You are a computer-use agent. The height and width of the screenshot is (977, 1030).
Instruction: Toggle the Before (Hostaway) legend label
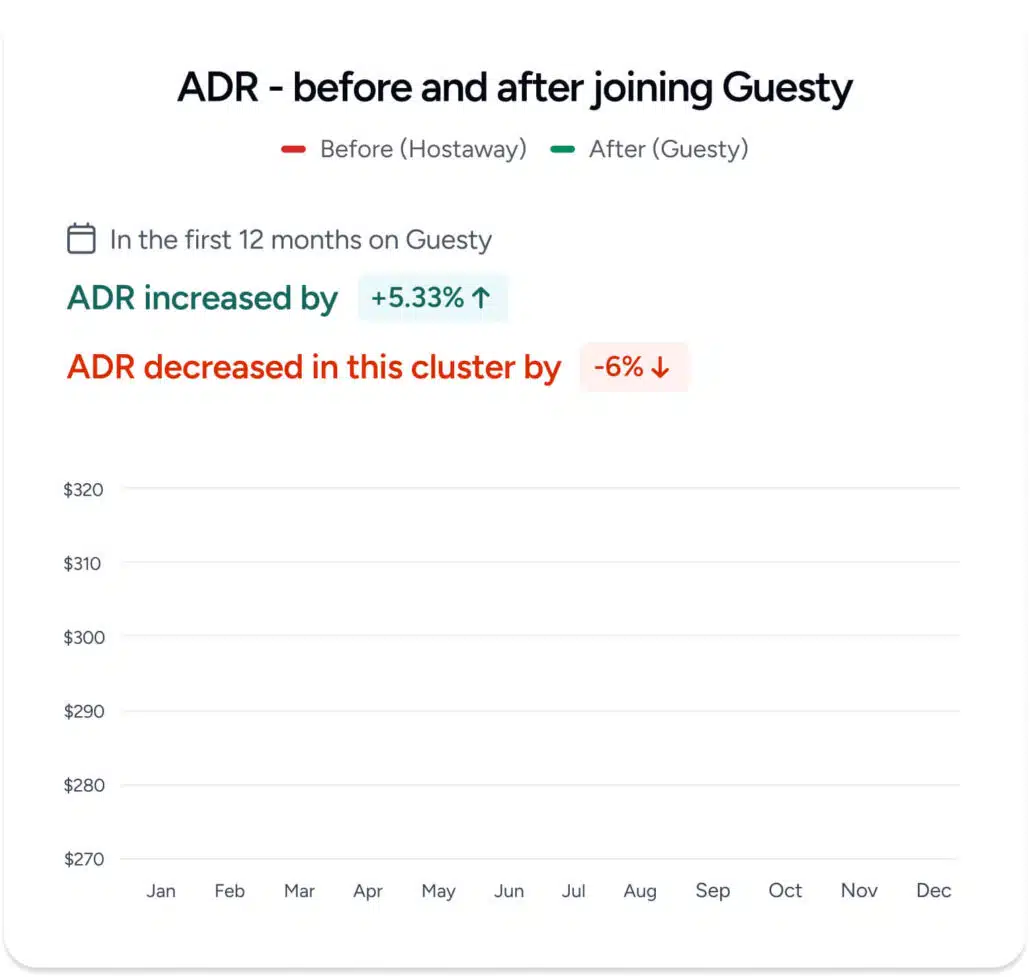(423, 149)
